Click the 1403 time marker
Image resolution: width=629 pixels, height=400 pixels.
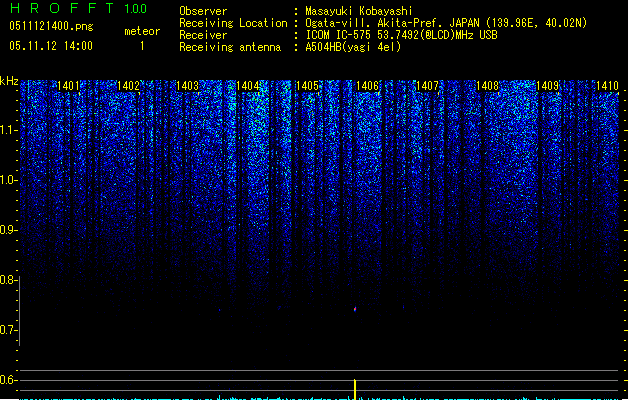point(187,86)
